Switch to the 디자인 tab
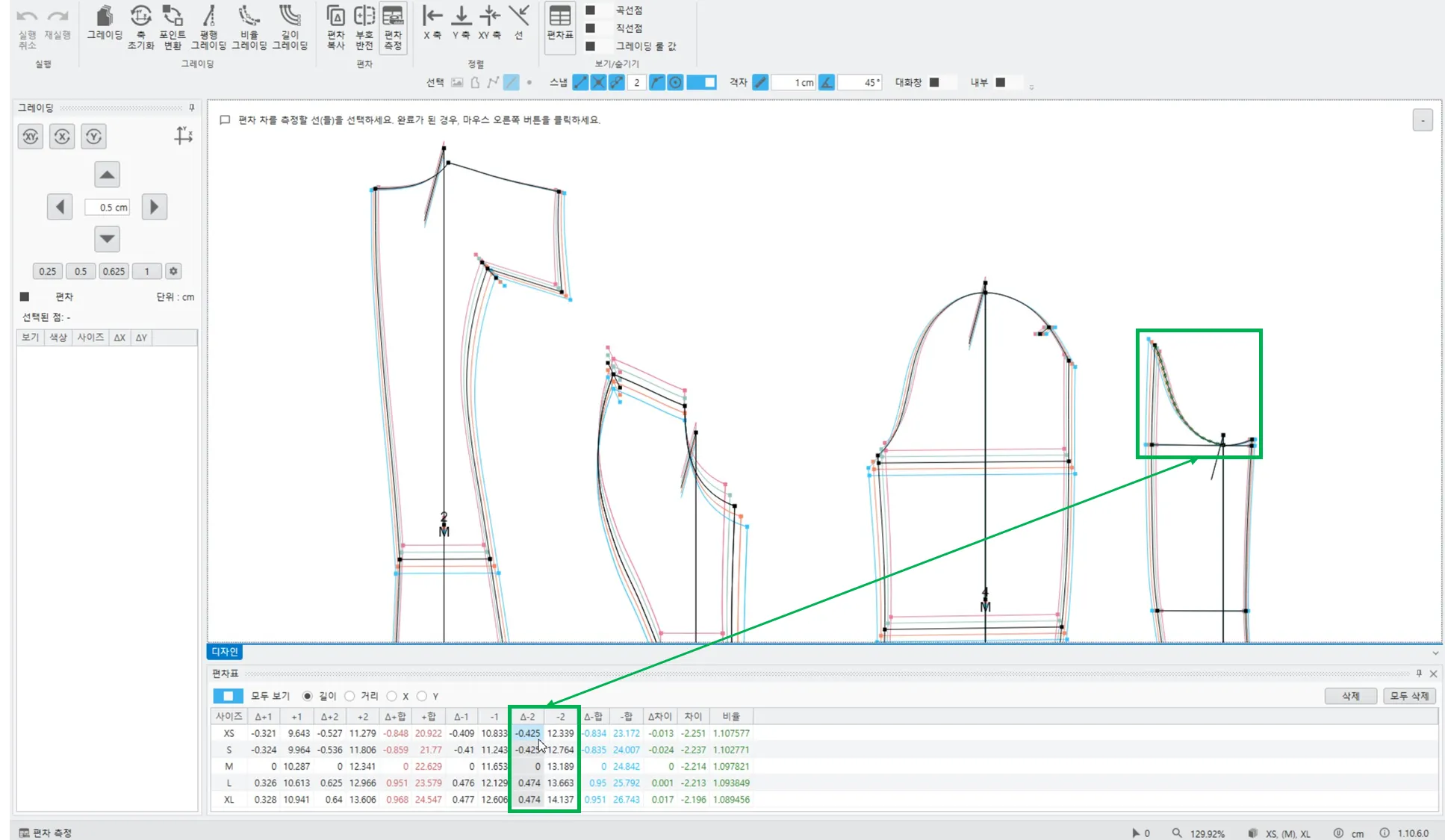Image resolution: width=1445 pixels, height=840 pixels. [224, 652]
